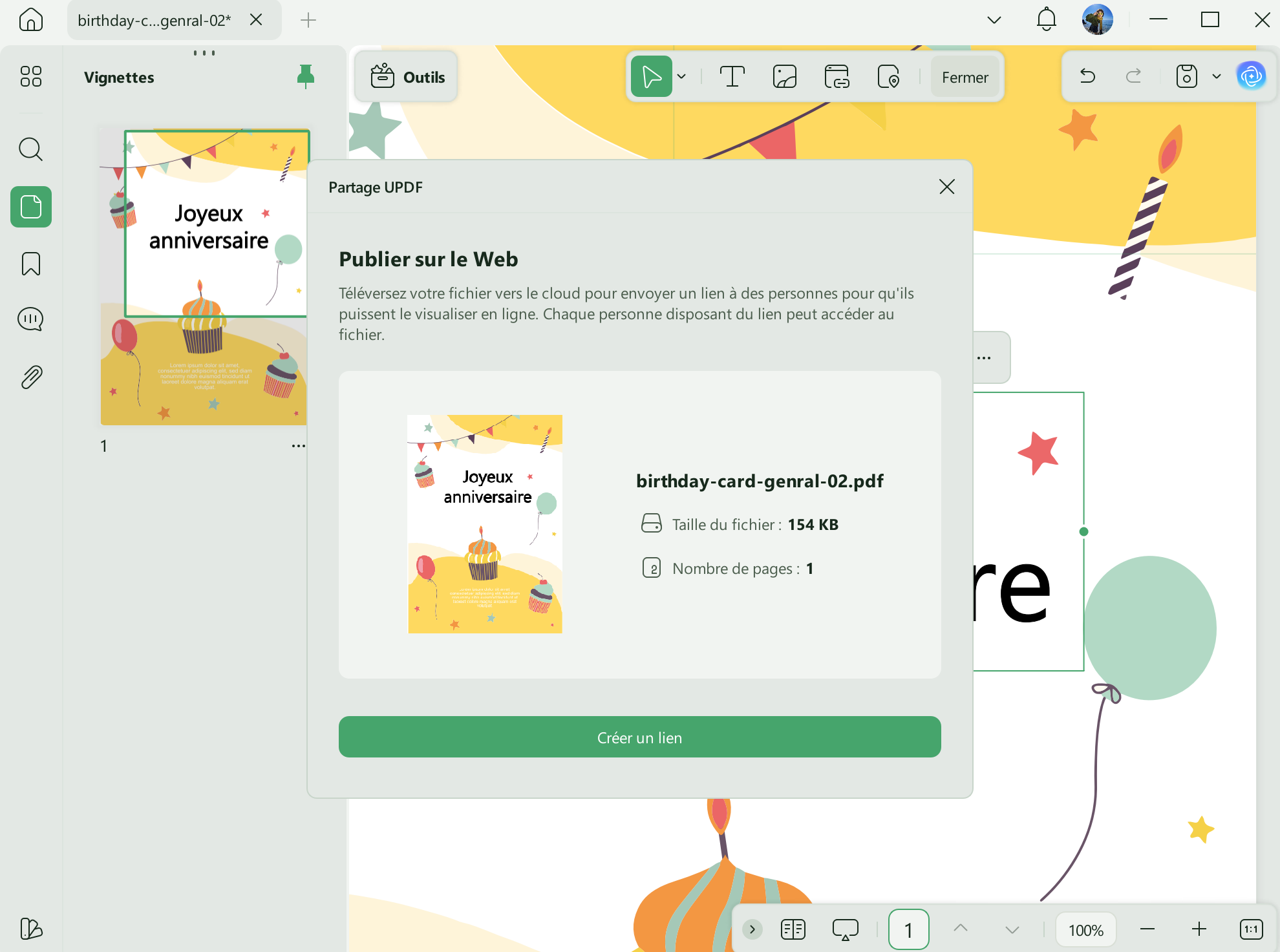
Task: Switch to the birthday-c...genral-02 tab
Action: 155,20
